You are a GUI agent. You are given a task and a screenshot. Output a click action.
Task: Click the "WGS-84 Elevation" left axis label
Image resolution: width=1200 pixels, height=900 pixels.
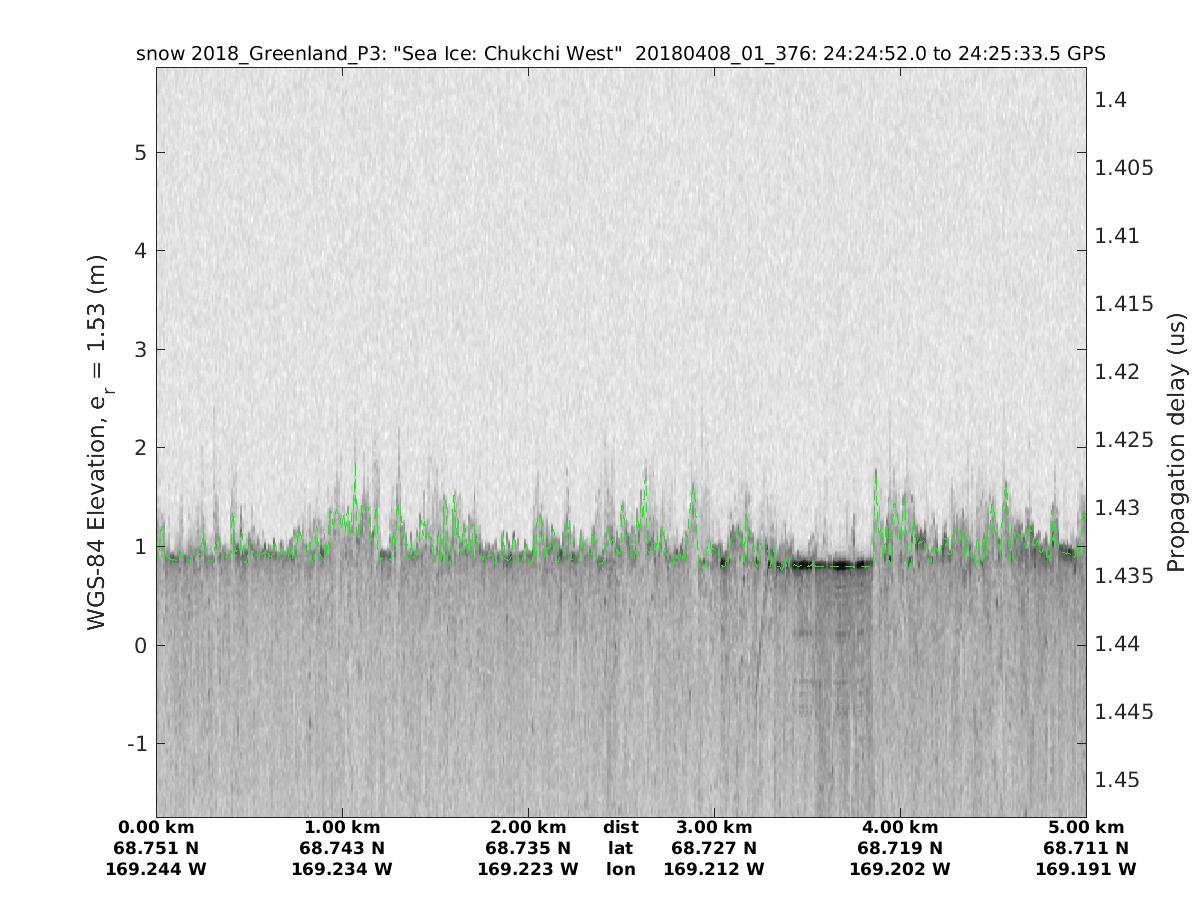click(x=97, y=440)
